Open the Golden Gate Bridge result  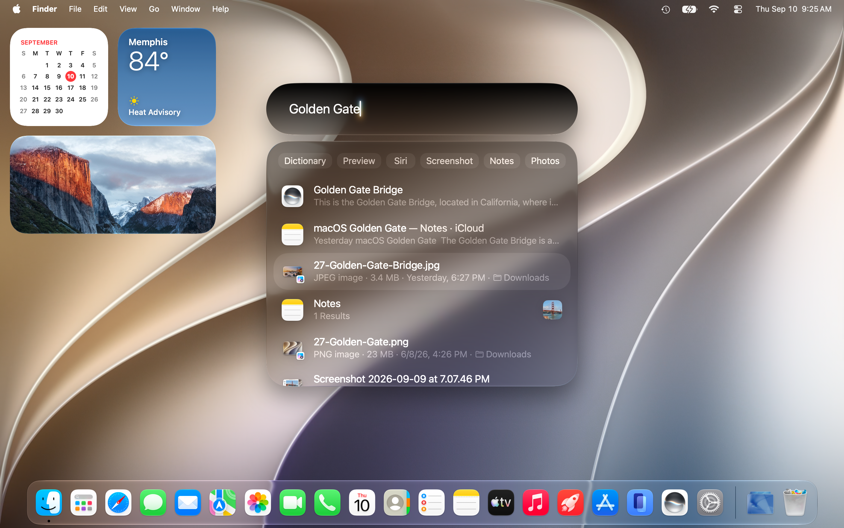(x=421, y=196)
